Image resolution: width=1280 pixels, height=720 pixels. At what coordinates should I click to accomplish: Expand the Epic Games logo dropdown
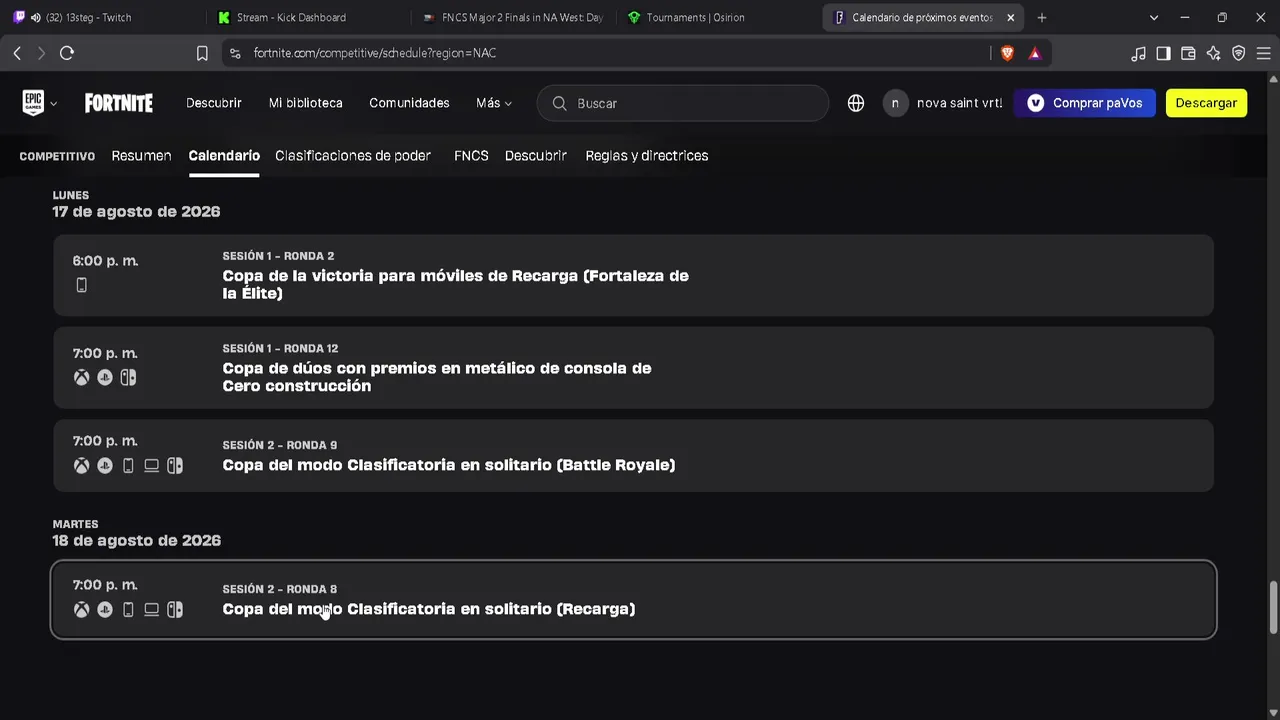click(39, 103)
